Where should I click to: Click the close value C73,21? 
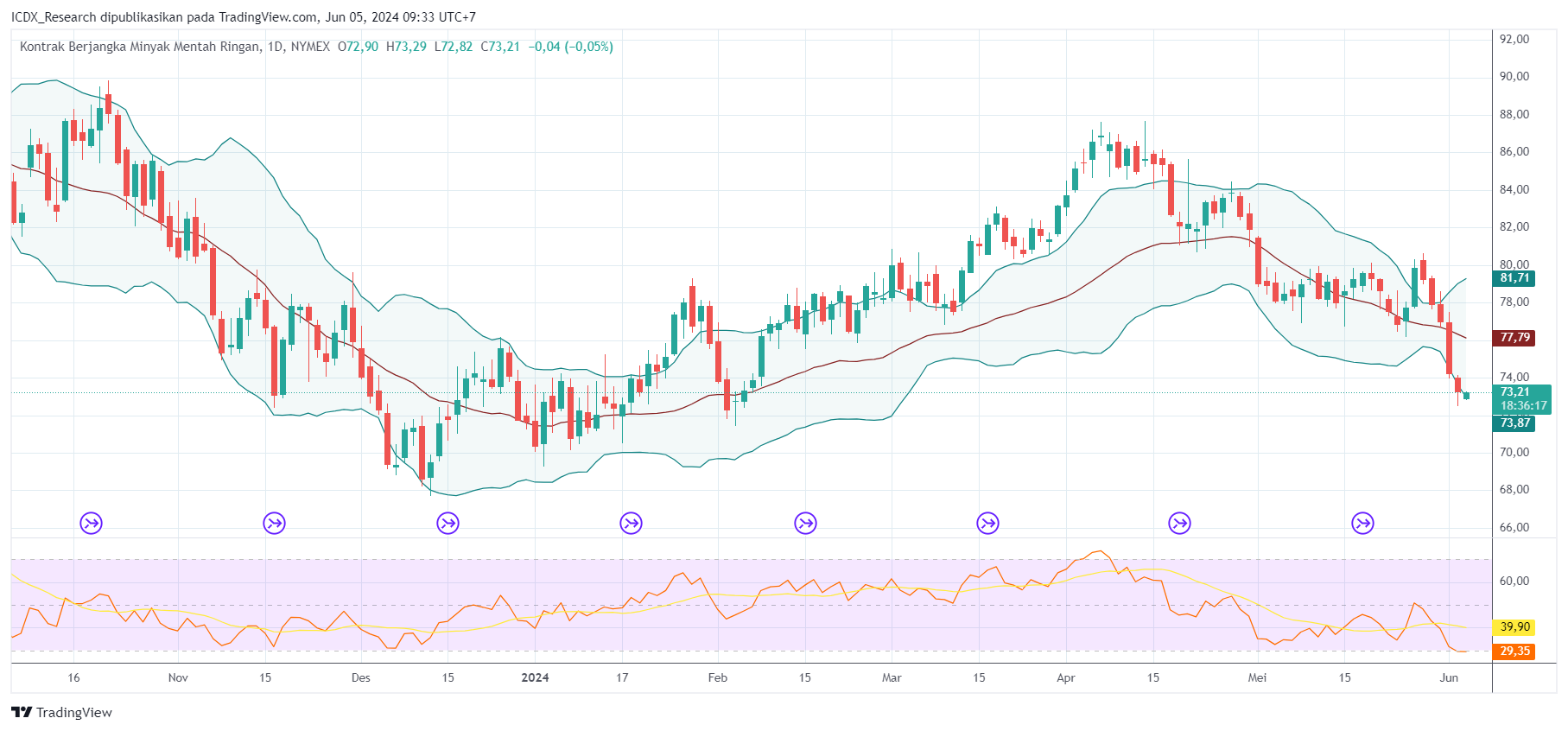(500, 47)
